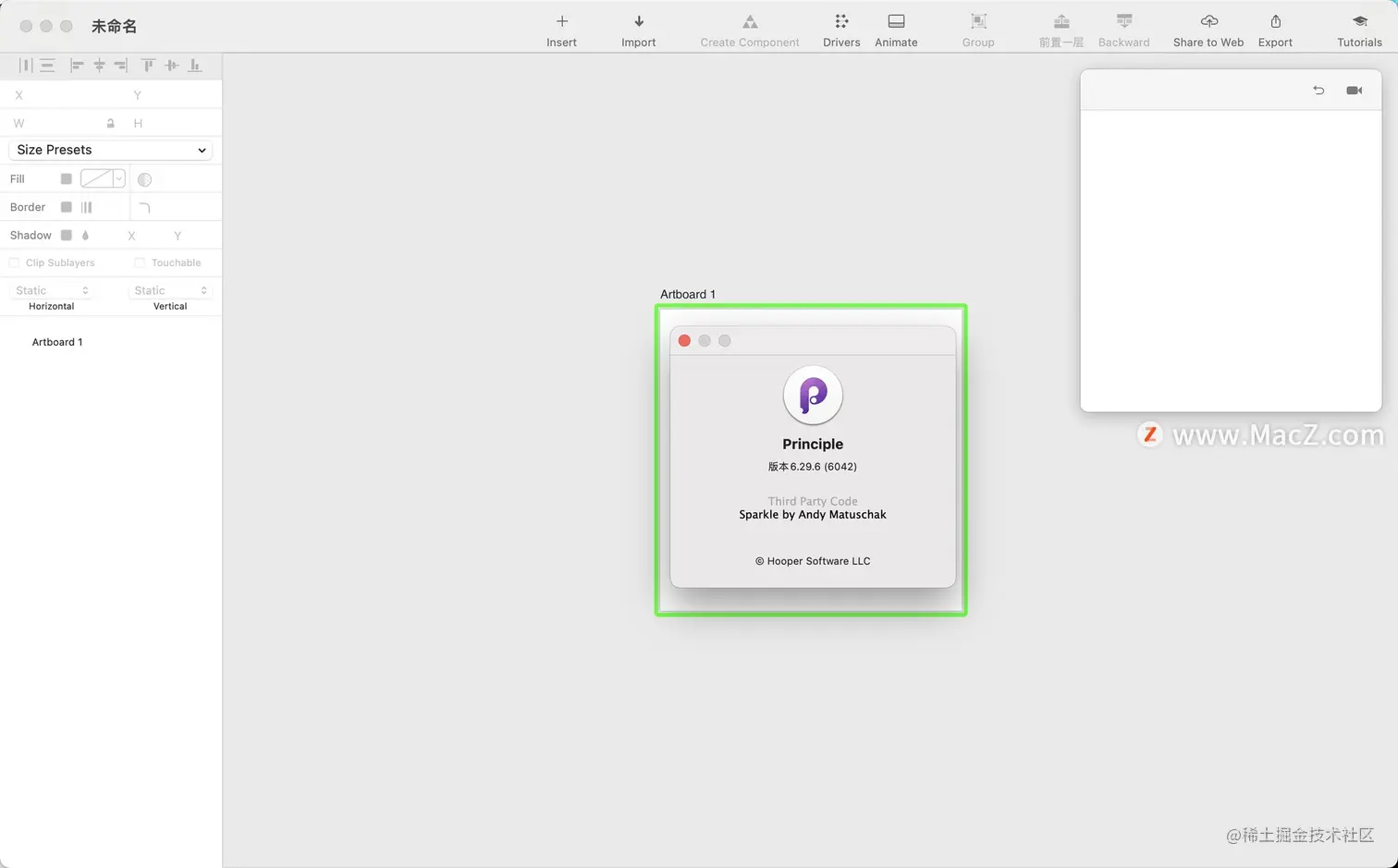This screenshot has height=868, width=1398.
Task: Click the Hooper Software LLC text
Action: 813,561
